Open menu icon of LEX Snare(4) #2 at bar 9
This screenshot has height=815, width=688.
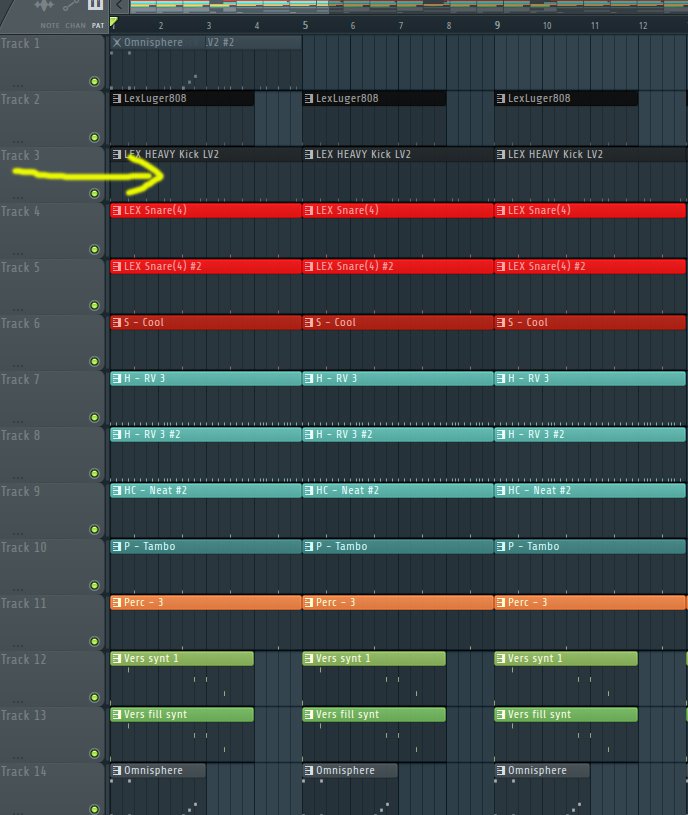501,266
